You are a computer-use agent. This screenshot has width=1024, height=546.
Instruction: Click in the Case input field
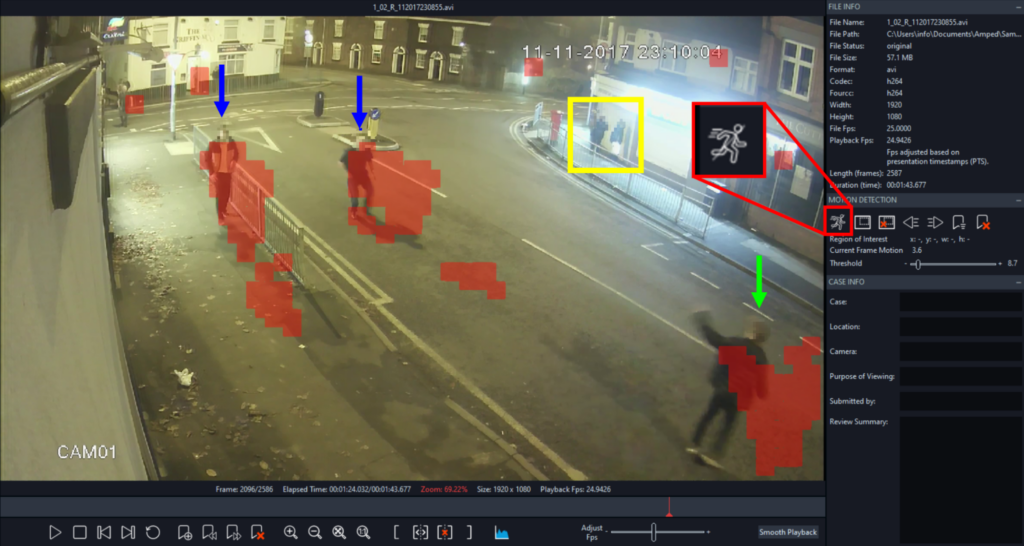[x=961, y=302]
